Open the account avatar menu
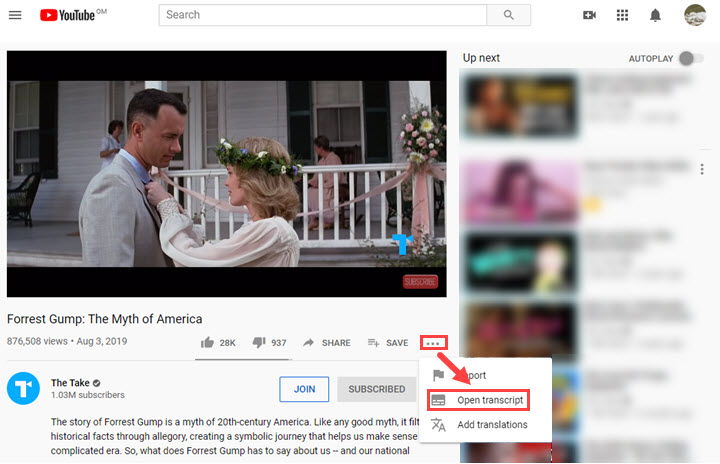 point(695,15)
